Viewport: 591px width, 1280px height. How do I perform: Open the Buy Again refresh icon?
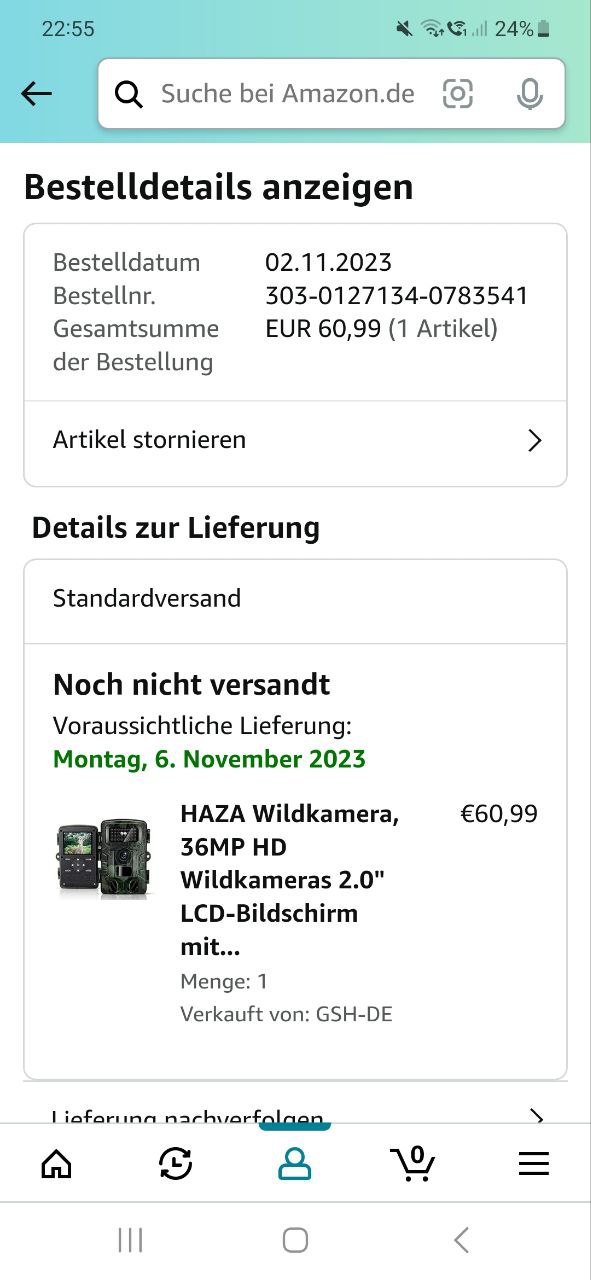pos(176,1163)
